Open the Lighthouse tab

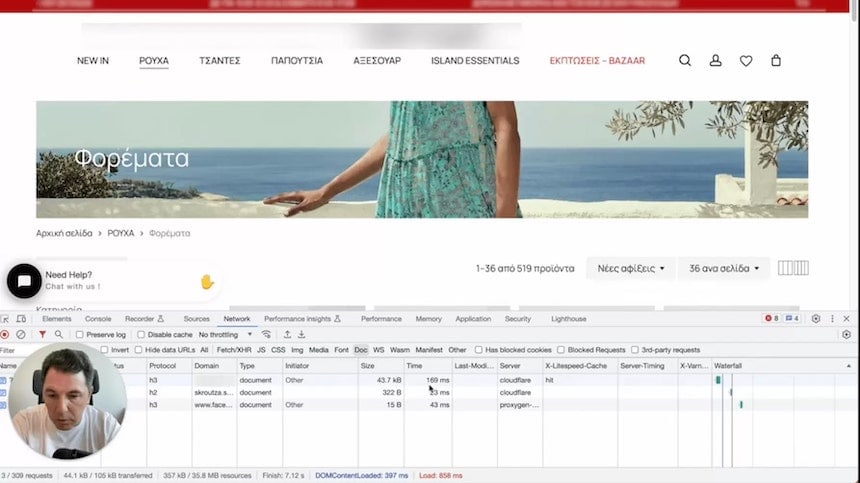click(x=568, y=319)
